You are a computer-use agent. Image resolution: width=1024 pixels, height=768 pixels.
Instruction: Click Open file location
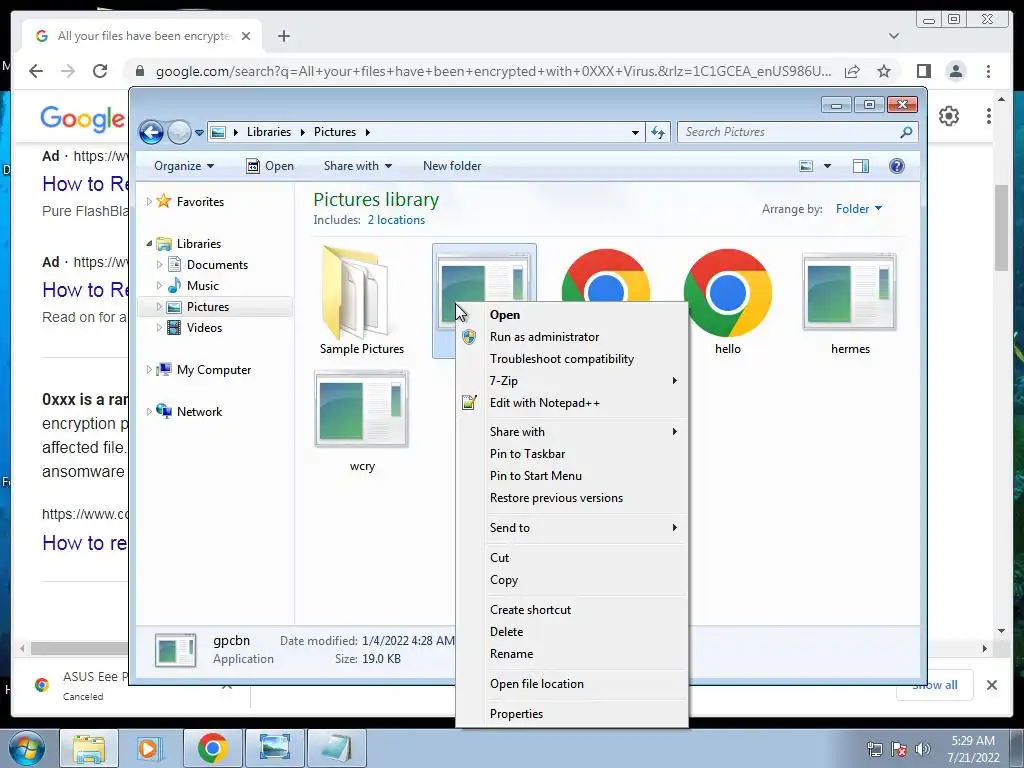[x=573, y=684]
